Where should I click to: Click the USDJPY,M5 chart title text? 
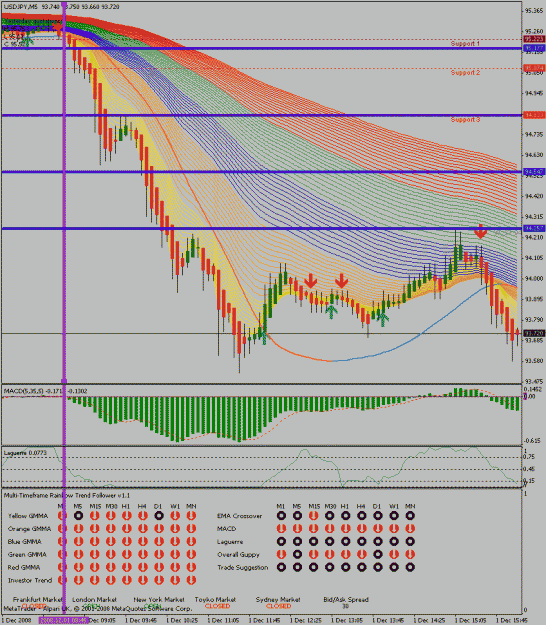[21, 7]
